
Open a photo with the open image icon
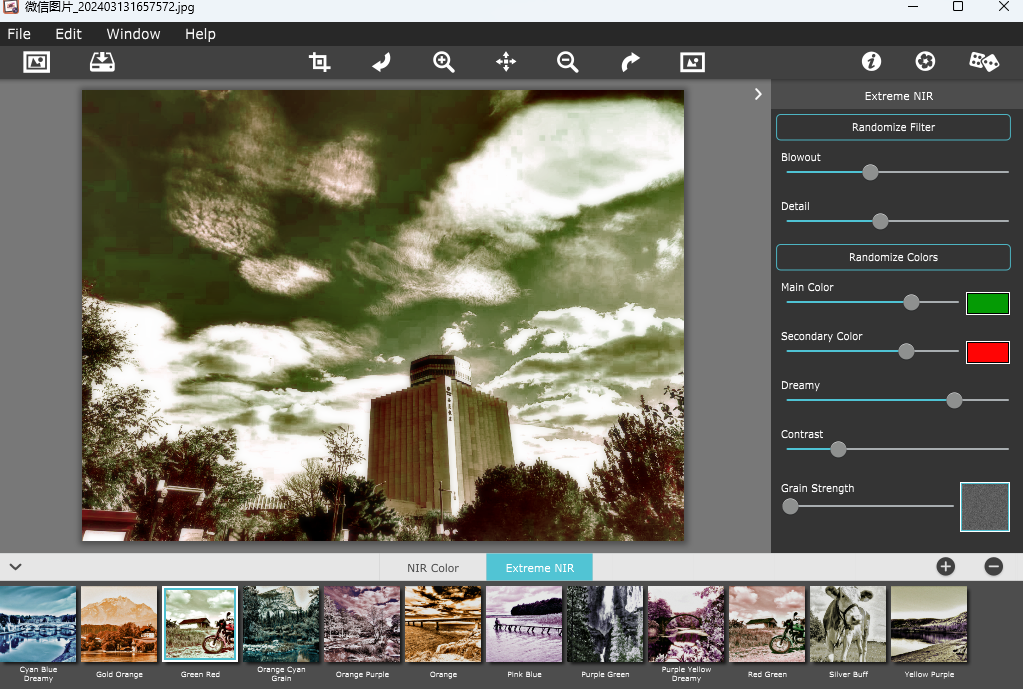pyautogui.click(x=37, y=62)
